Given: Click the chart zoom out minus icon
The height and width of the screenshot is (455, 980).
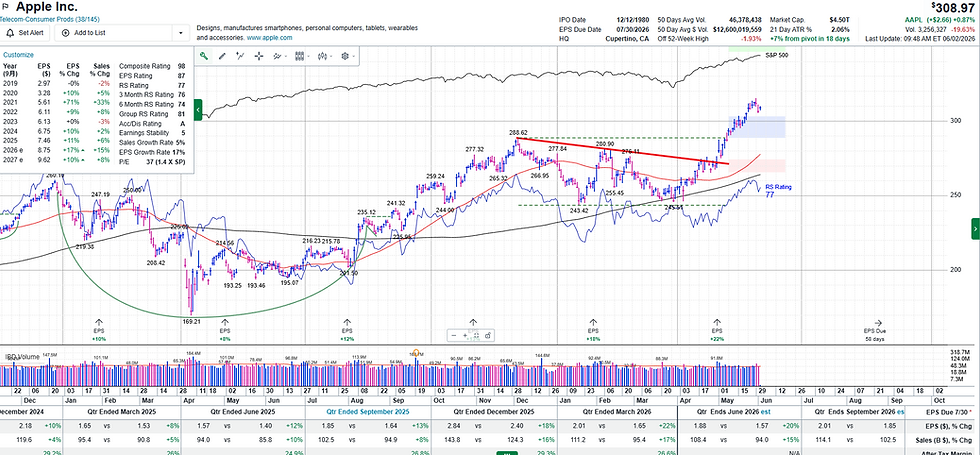Looking at the screenshot, I should pyautogui.click(x=455, y=336).
